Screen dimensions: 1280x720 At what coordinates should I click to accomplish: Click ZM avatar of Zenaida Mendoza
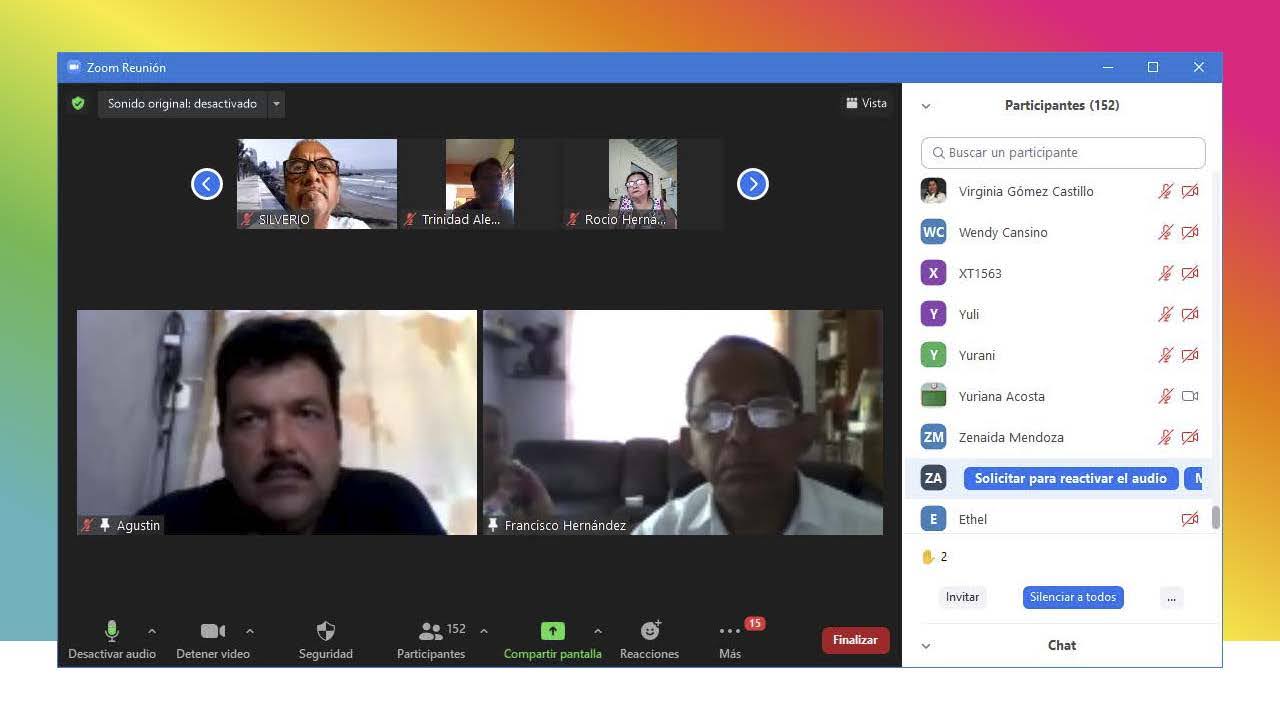pos(933,437)
